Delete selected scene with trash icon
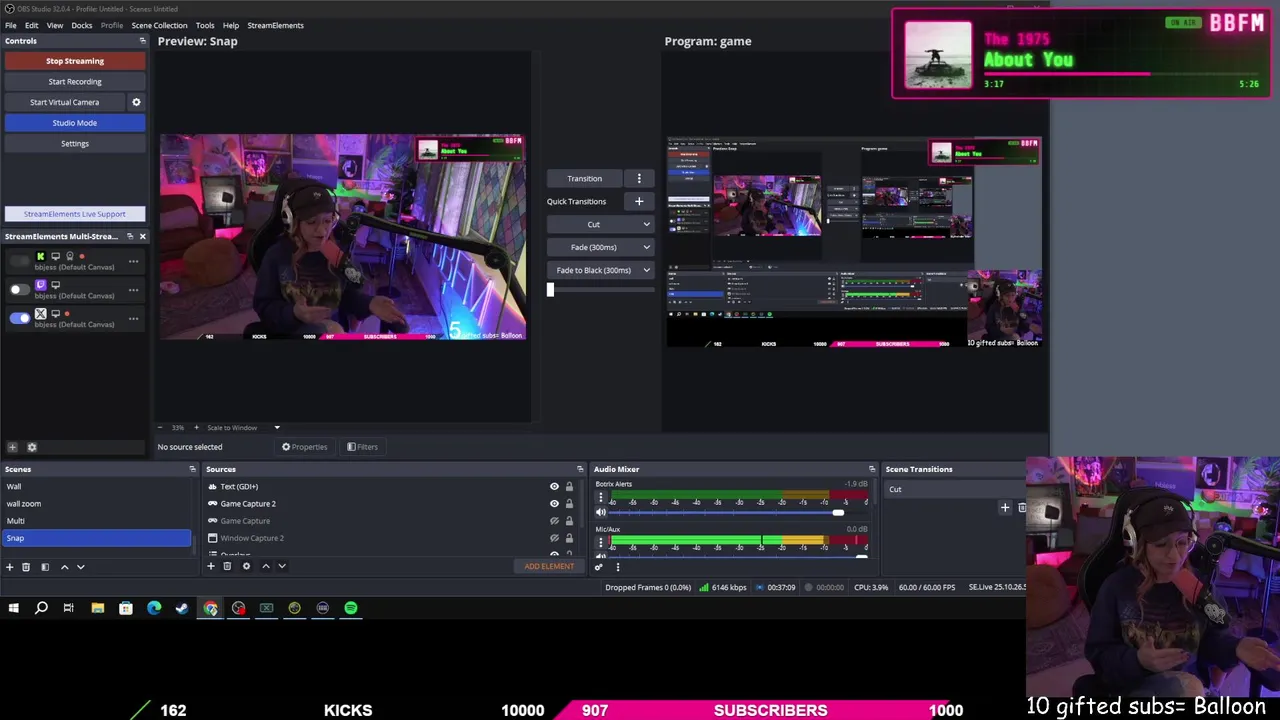The width and height of the screenshot is (1280, 720). [26, 567]
